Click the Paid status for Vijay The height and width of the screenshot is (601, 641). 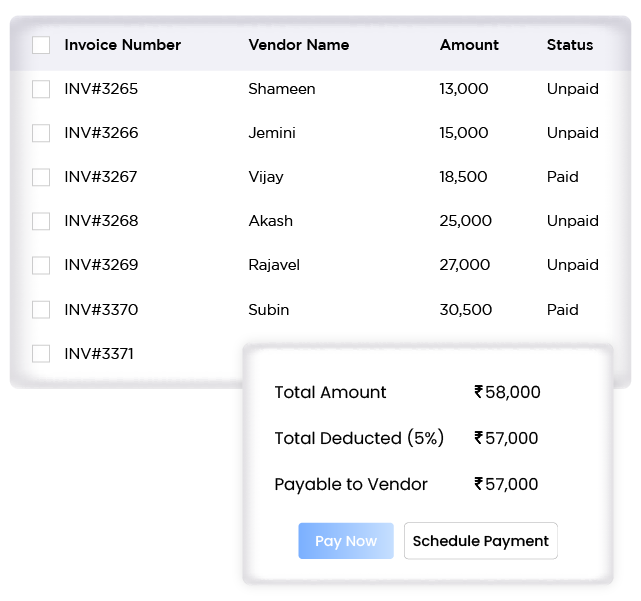coord(562,177)
